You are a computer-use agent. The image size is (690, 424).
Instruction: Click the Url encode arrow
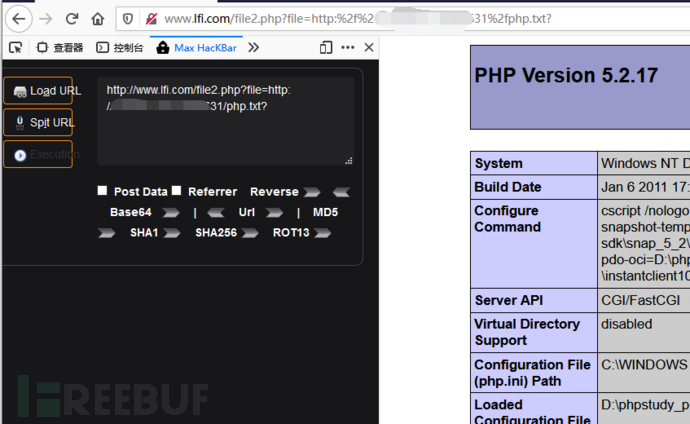tap(274, 213)
